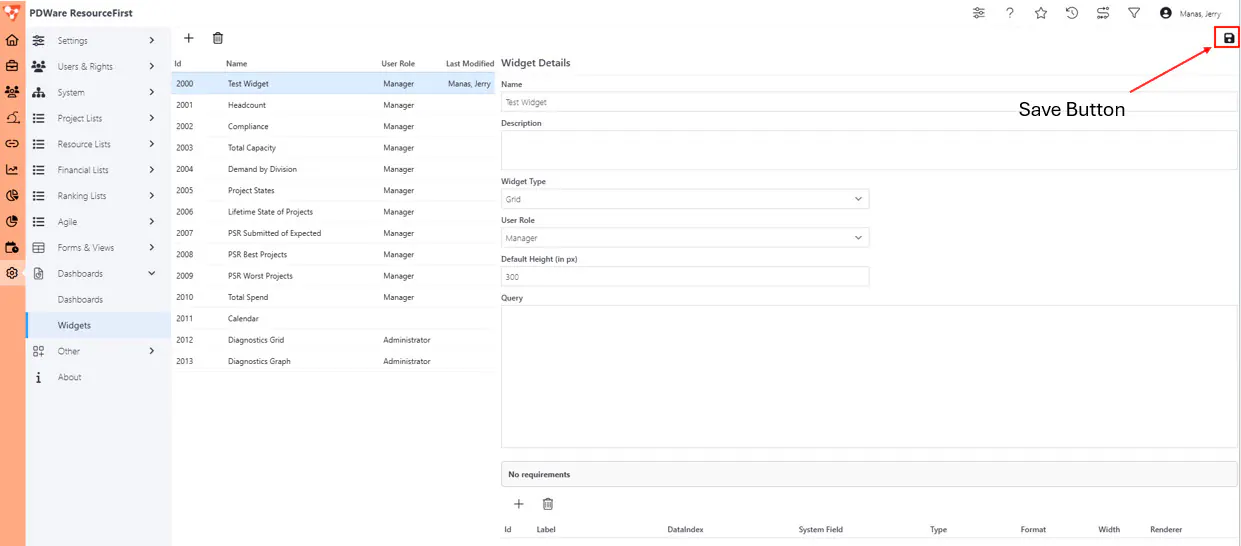Delete column with lower trash icon
This screenshot has height=546, width=1241.
point(548,504)
